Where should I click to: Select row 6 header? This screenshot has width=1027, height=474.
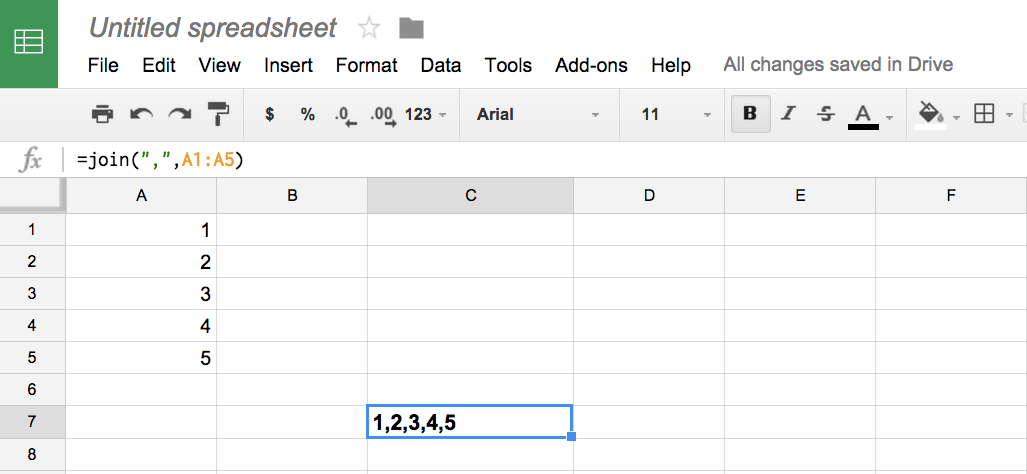pyautogui.click(x=33, y=390)
